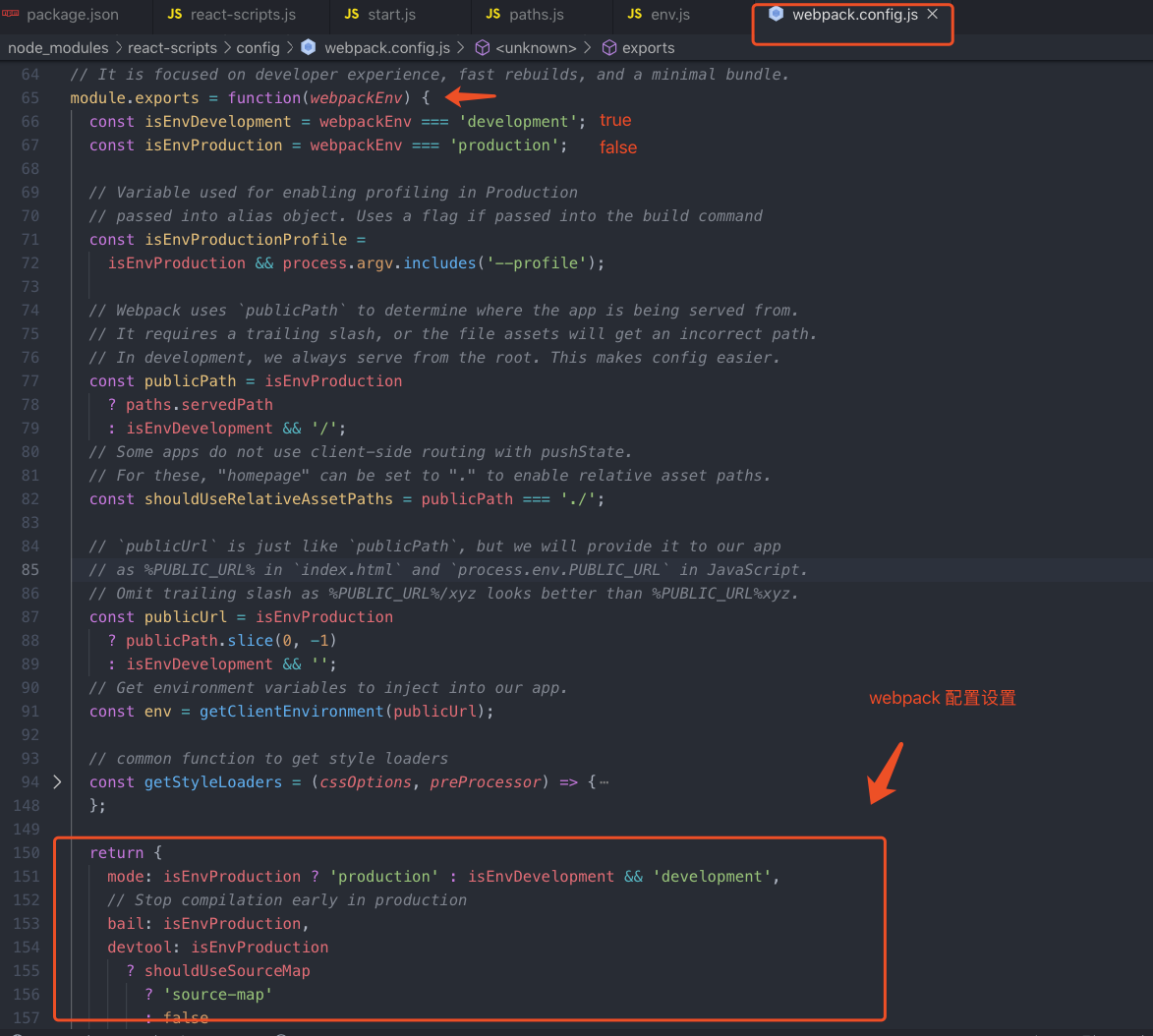Place cursor on the 'source-map' string
This screenshot has width=1153, height=1036.
pyautogui.click(x=216, y=994)
